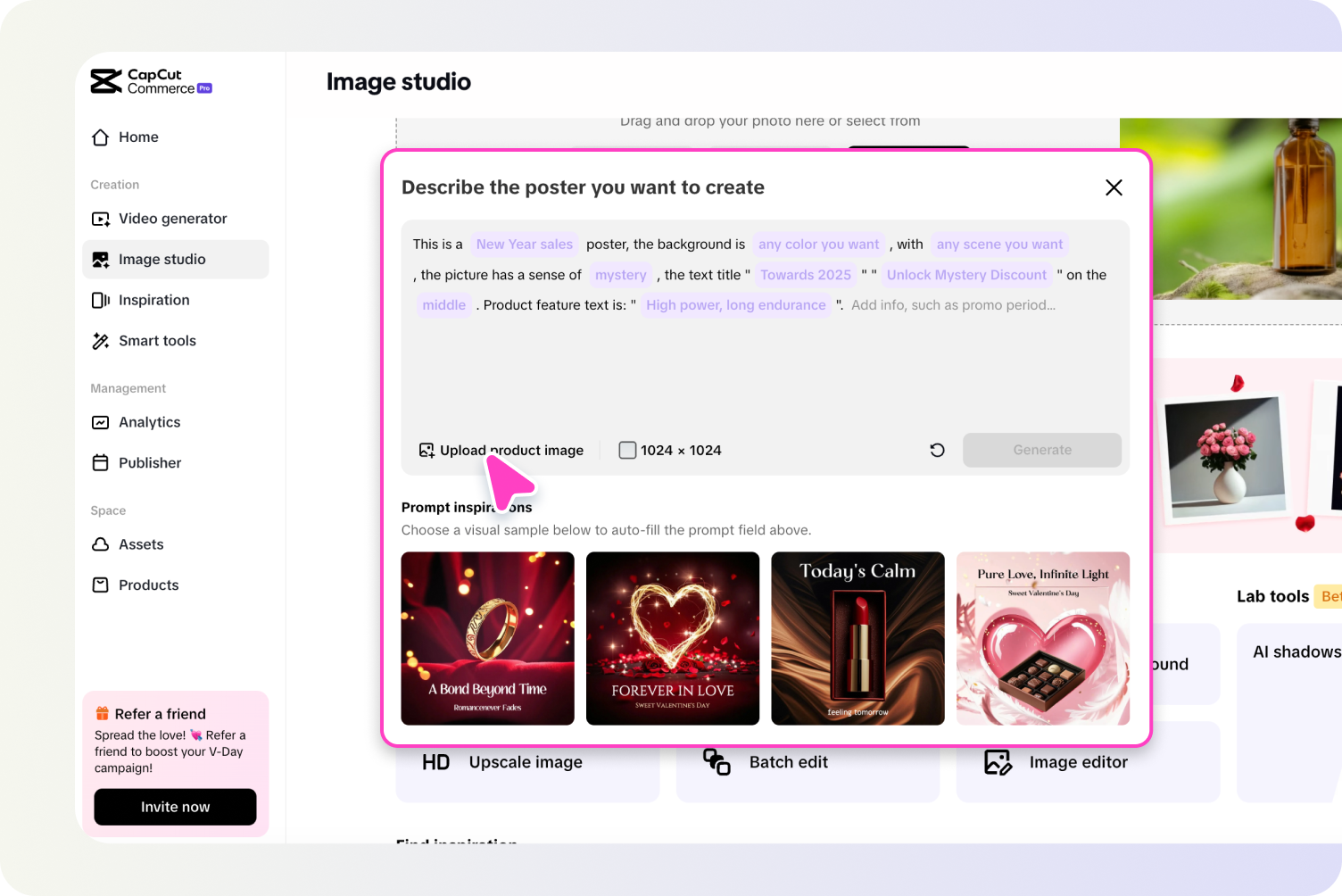Open Home in the sidebar
Image resolution: width=1342 pixels, height=896 pixels.
(176, 137)
